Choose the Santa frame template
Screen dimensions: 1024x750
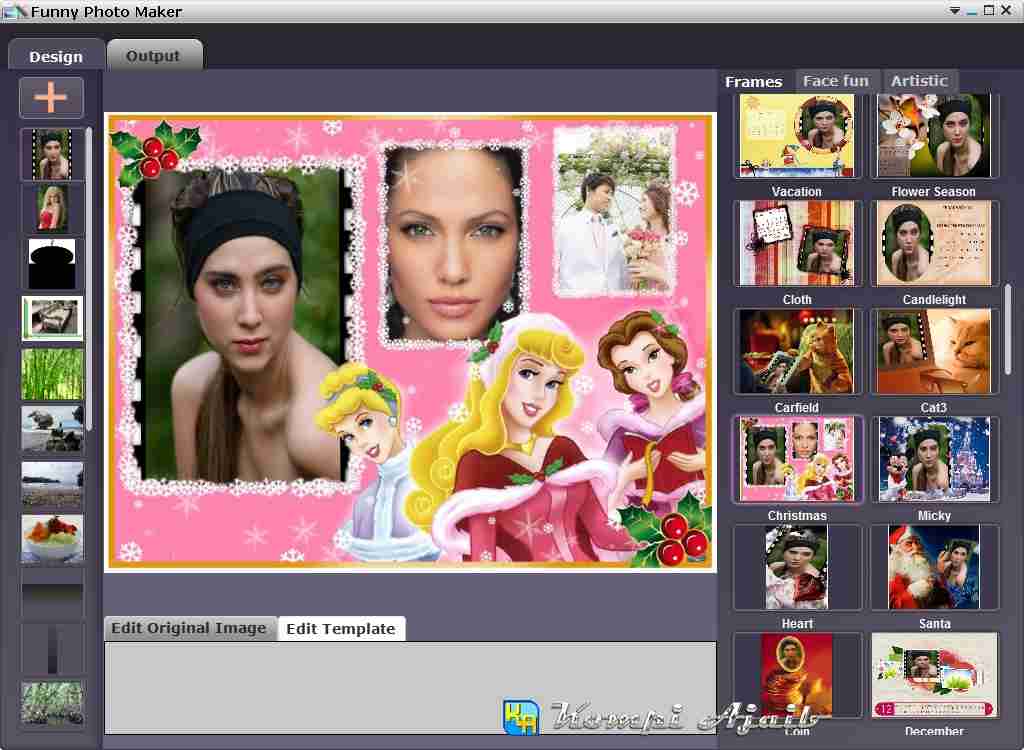(934, 567)
